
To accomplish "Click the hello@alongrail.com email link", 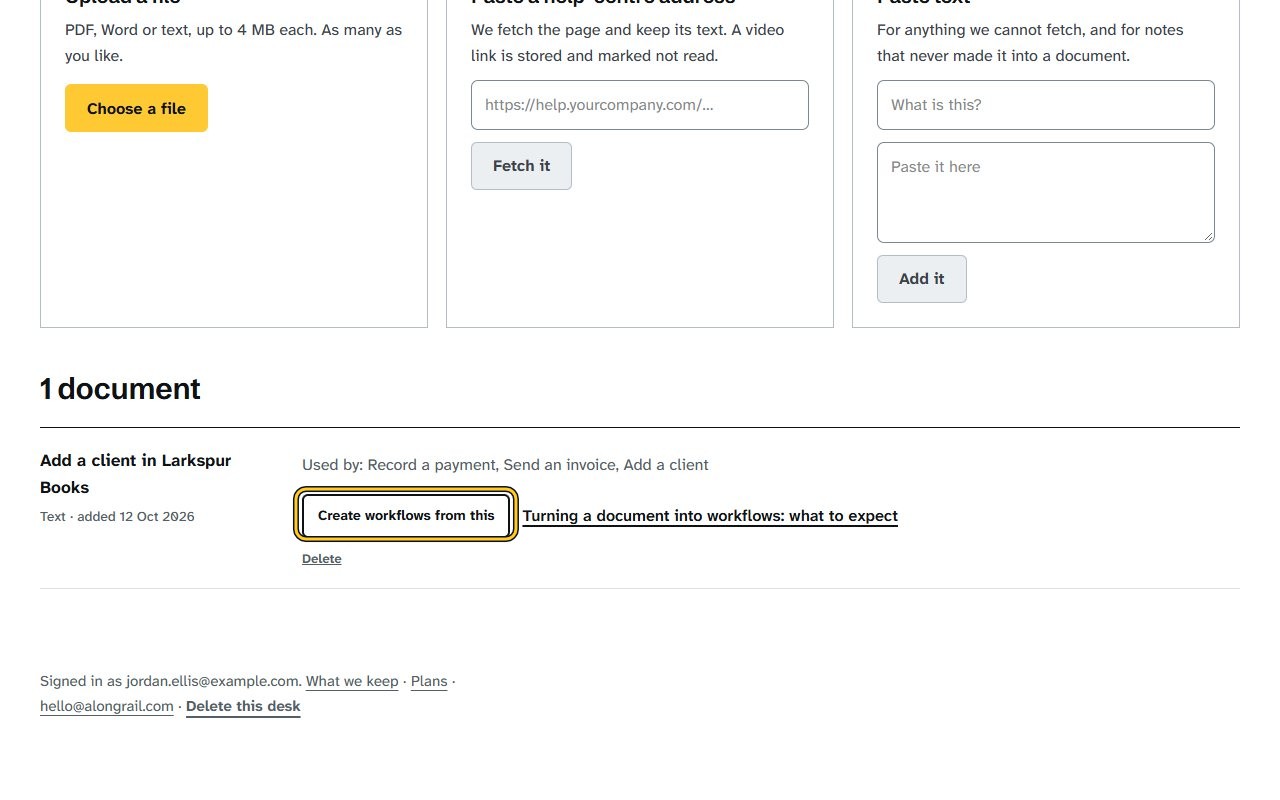I will 107,706.
